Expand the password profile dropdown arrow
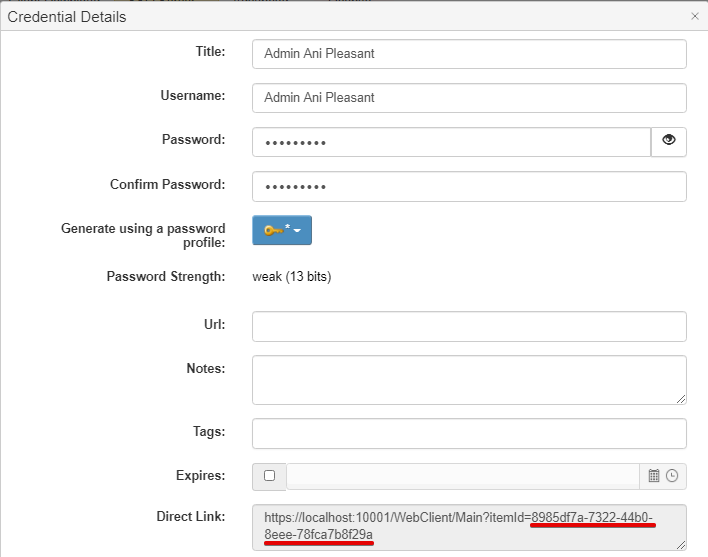This screenshot has width=708, height=557. point(297,231)
